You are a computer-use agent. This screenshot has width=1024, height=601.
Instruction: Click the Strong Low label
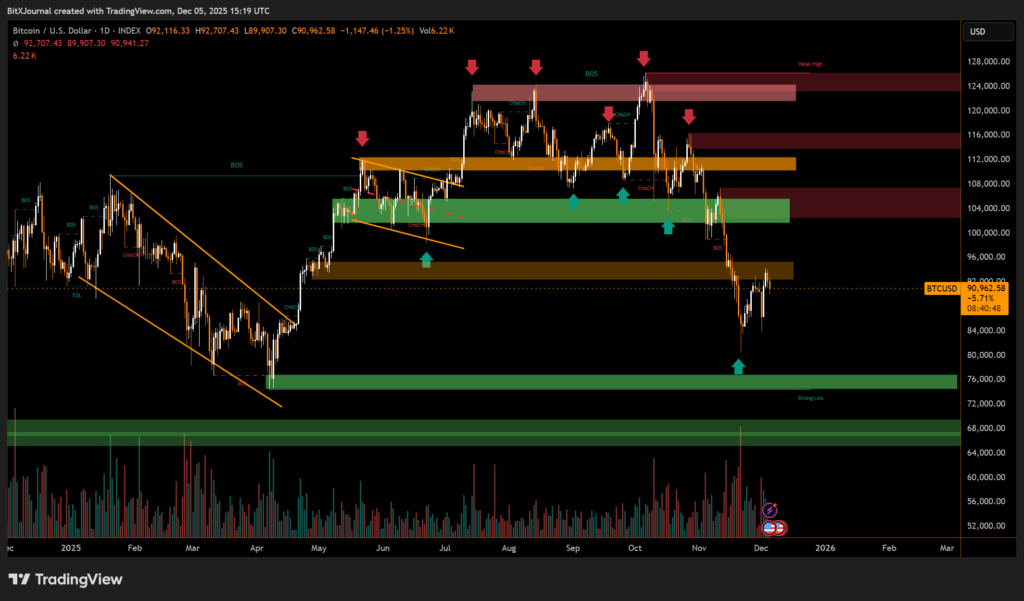tap(810, 397)
